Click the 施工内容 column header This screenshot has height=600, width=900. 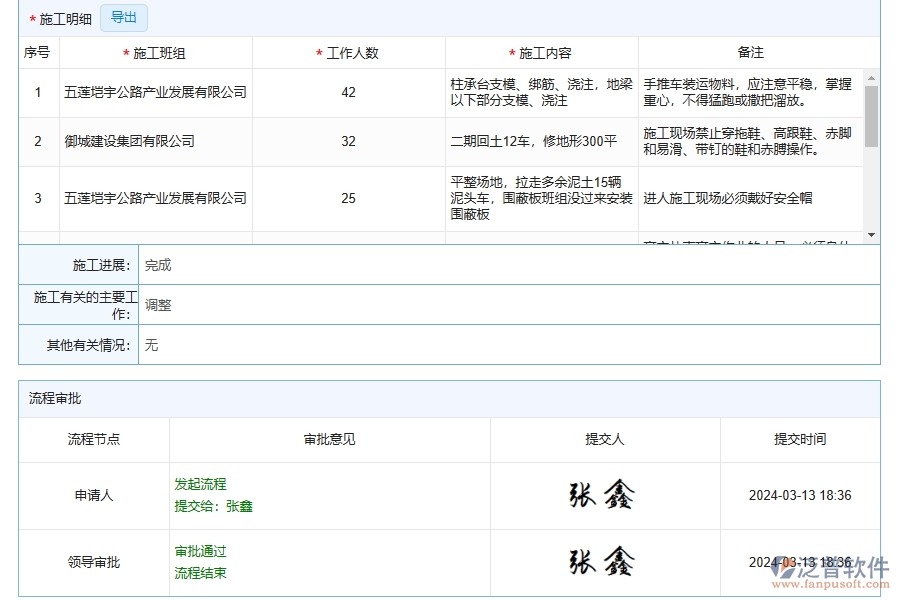pos(543,53)
